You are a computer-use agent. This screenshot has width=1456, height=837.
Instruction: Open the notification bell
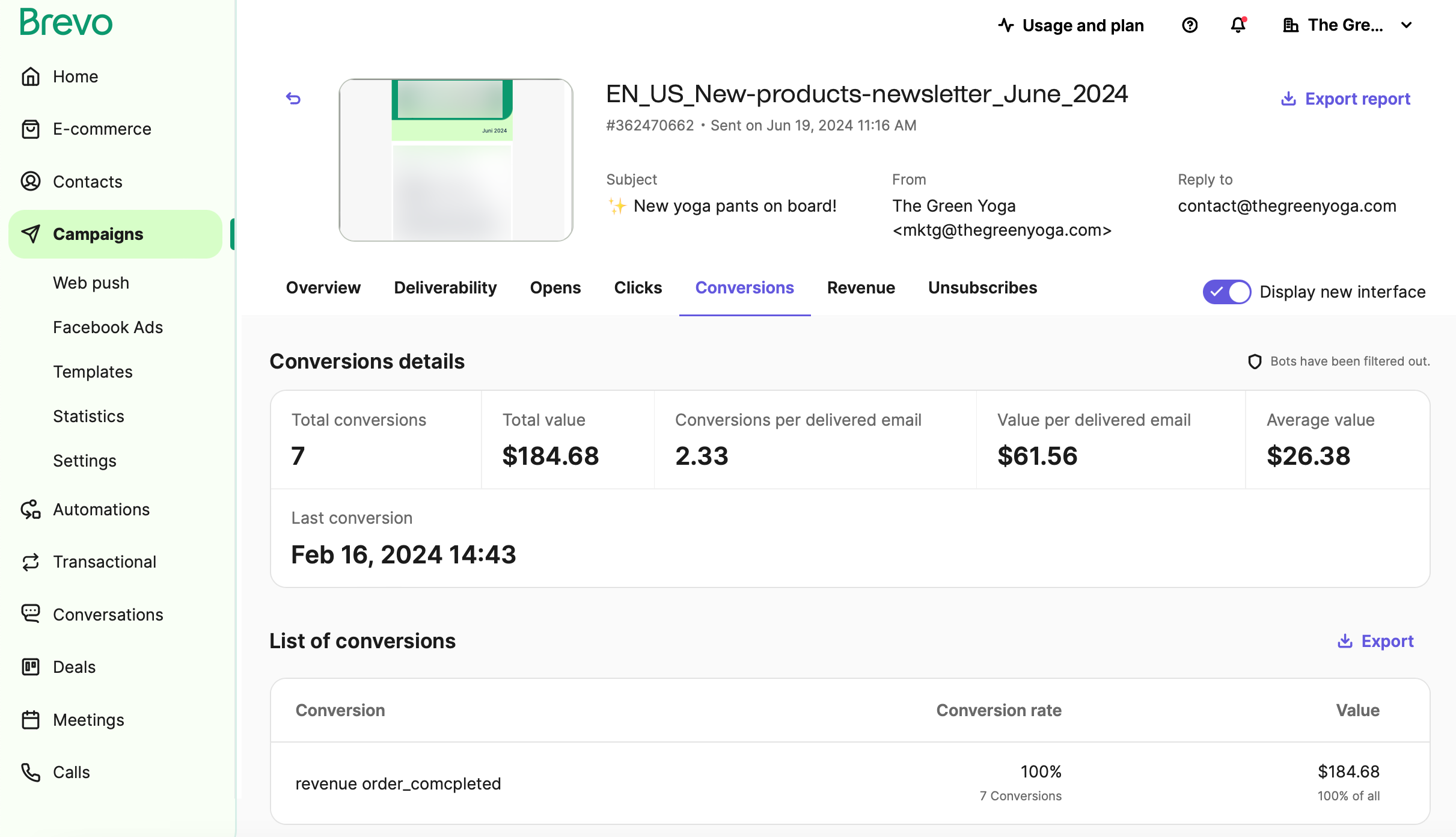tap(1238, 25)
